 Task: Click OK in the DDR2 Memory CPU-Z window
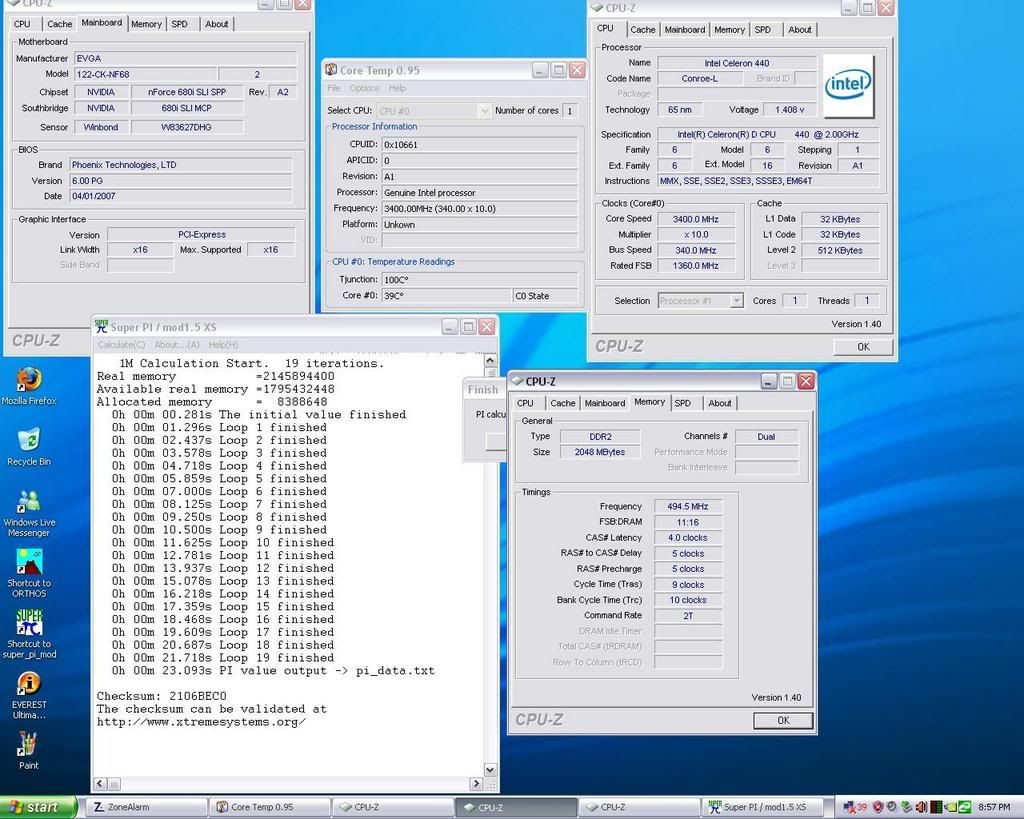(x=783, y=720)
